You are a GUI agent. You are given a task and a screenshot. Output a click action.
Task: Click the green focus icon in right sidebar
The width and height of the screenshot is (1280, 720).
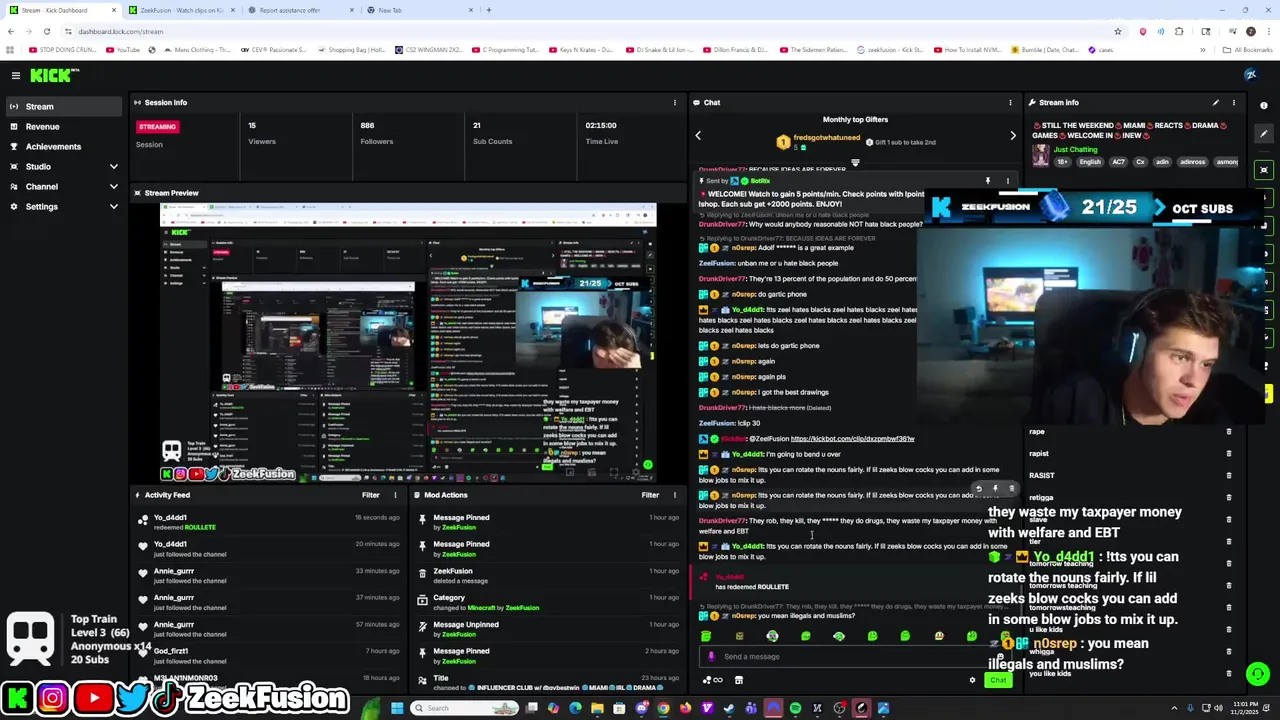(x=1264, y=170)
